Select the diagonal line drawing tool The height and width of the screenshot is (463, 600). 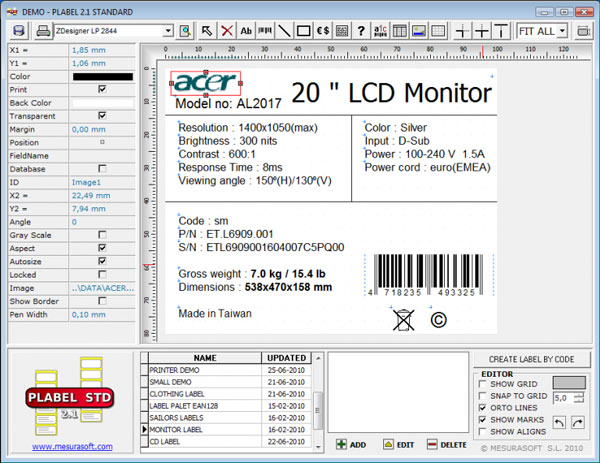[283, 31]
